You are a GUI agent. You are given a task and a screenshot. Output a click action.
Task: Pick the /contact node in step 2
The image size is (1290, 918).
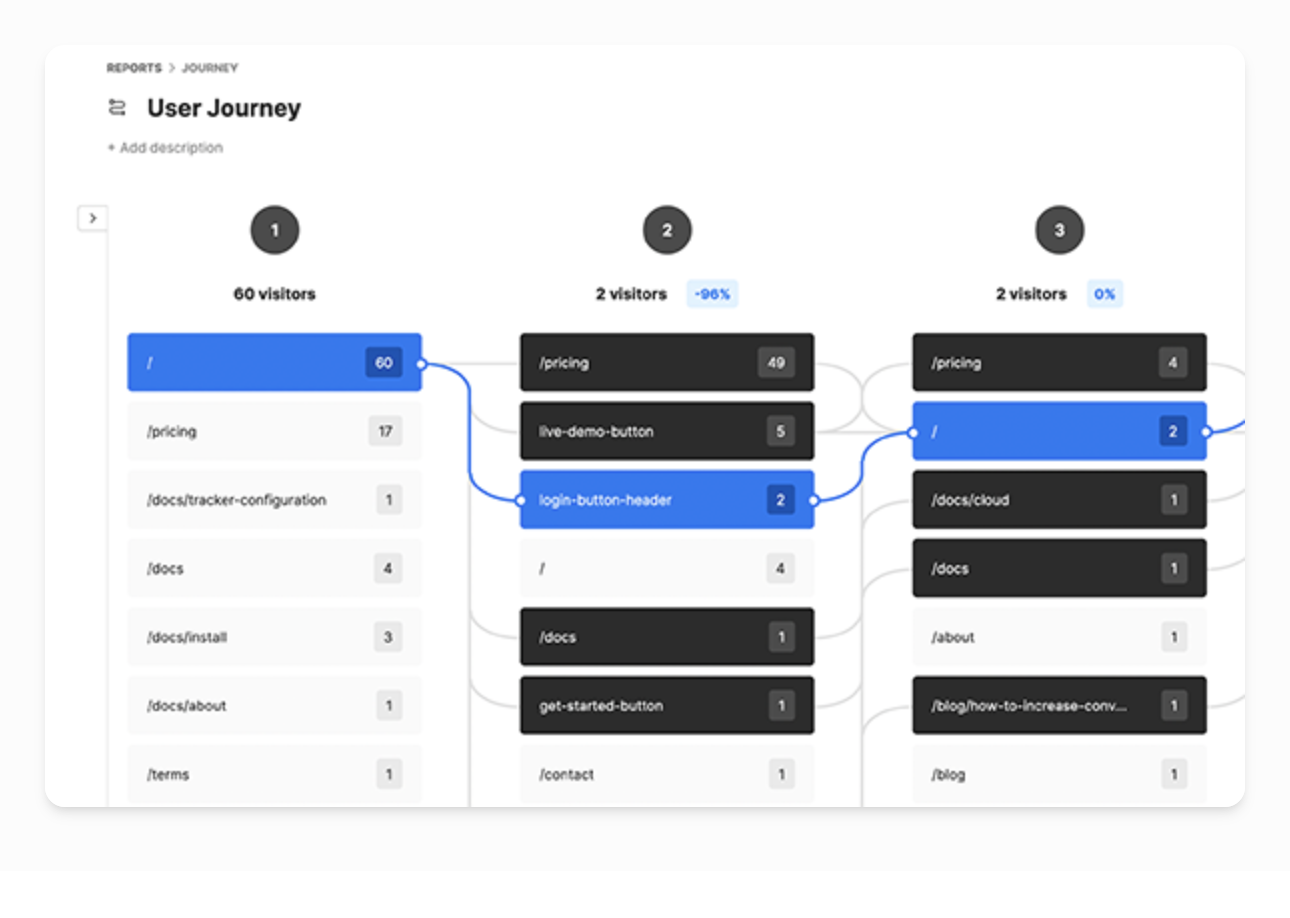666,774
